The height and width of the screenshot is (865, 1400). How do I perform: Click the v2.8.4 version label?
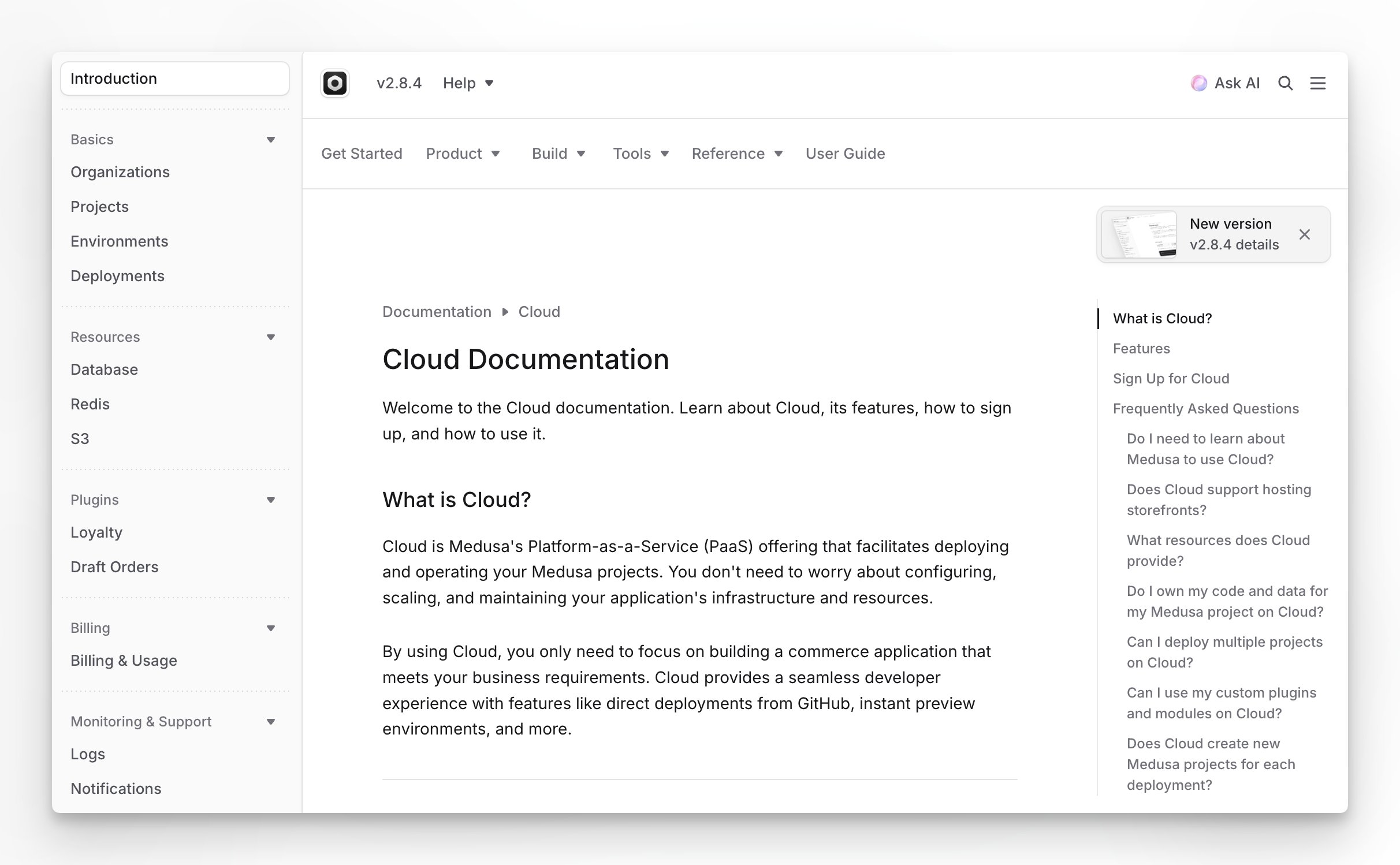point(399,83)
